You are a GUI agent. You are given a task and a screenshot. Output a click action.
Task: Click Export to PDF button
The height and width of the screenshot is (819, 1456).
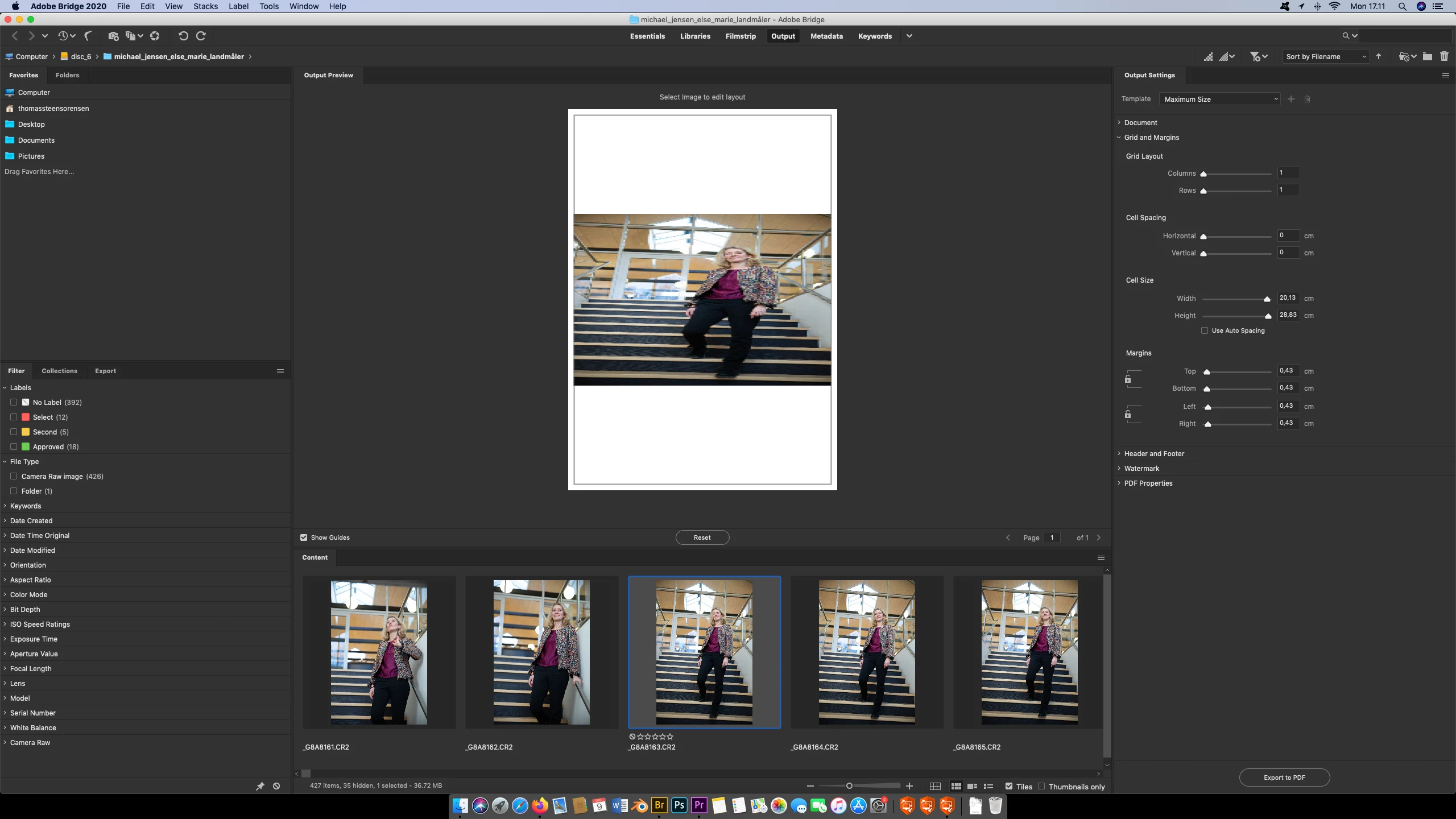pos(1284,777)
